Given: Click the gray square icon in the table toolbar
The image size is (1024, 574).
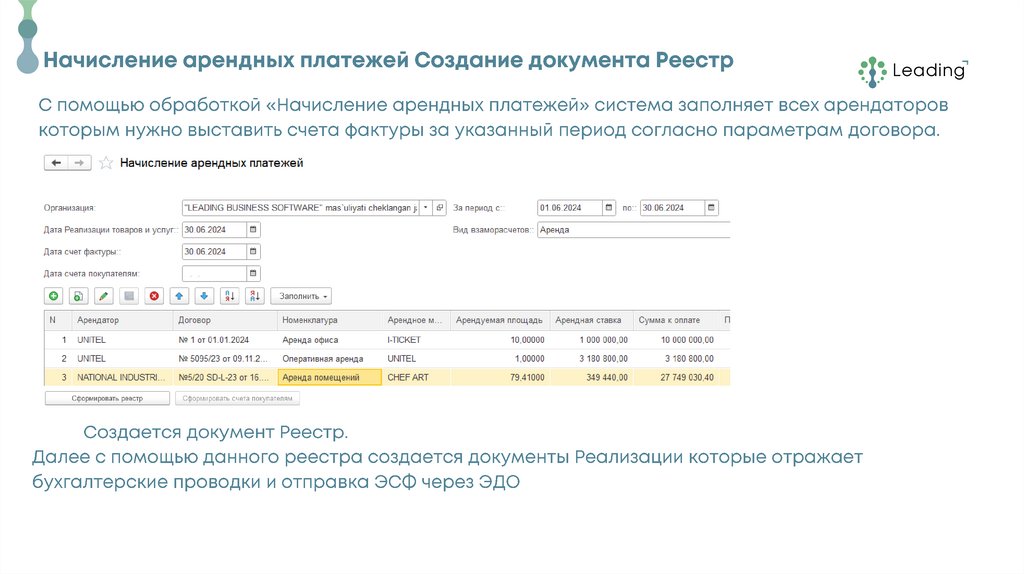Looking at the screenshot, I should (x=129, y=296).
